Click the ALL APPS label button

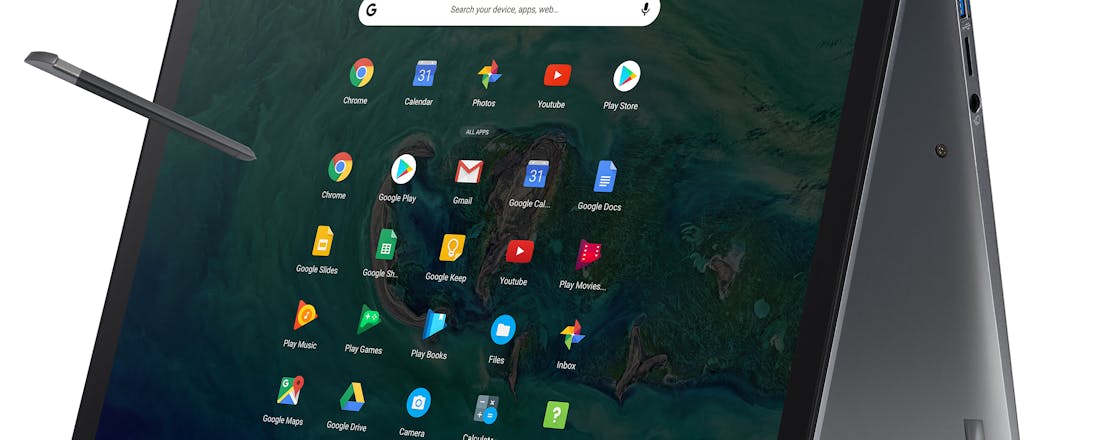tap(476, 132)
